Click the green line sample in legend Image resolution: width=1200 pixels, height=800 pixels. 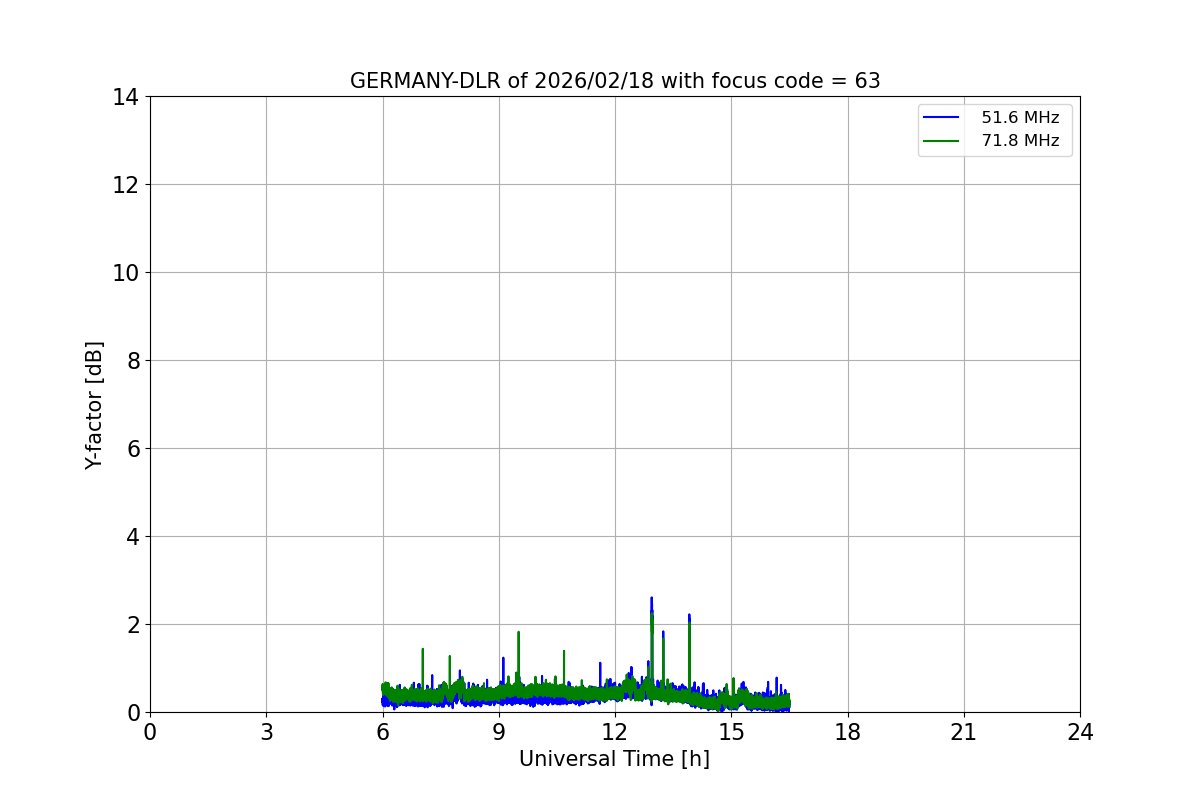(941, 141)
